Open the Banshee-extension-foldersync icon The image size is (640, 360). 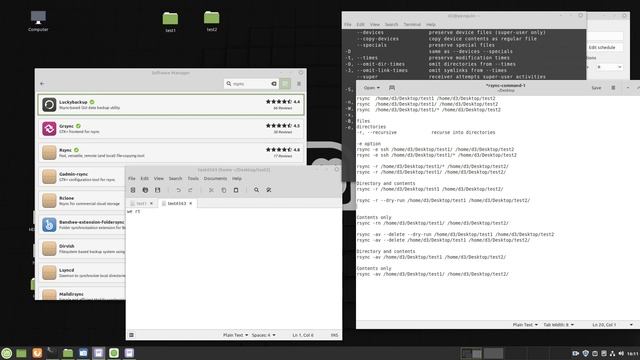click(x=49, y=224)
